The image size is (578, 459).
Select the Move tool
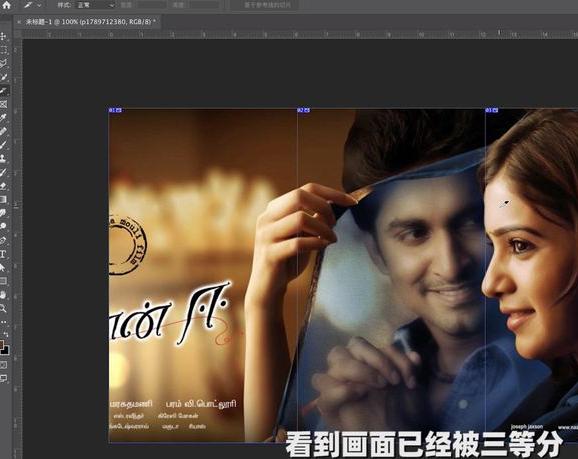pos(3,36)
